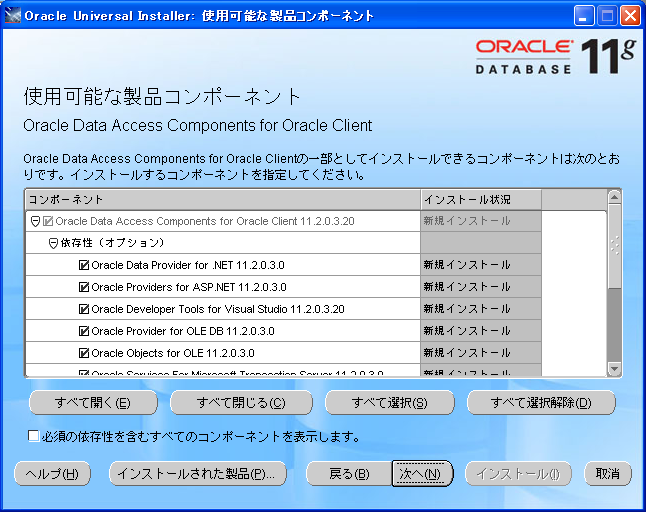Toggle Oracle Developer Tools for Visual Studio checkbox
646x512 pixels.
coord(84,309)
